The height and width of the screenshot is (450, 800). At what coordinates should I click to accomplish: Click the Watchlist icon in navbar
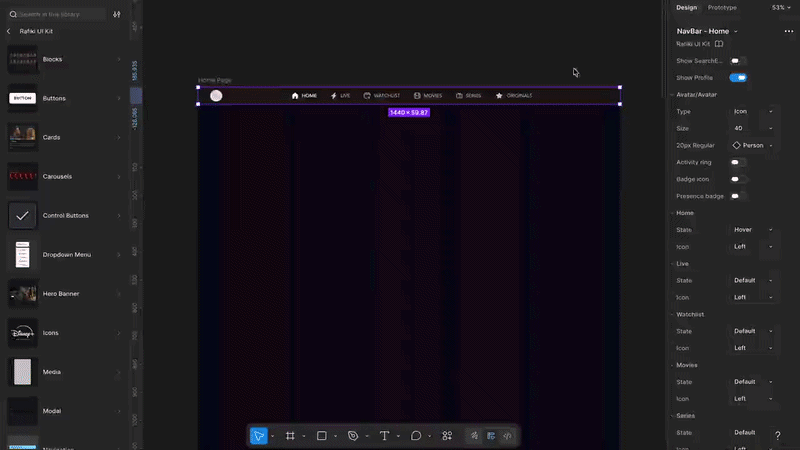(367, 95)
